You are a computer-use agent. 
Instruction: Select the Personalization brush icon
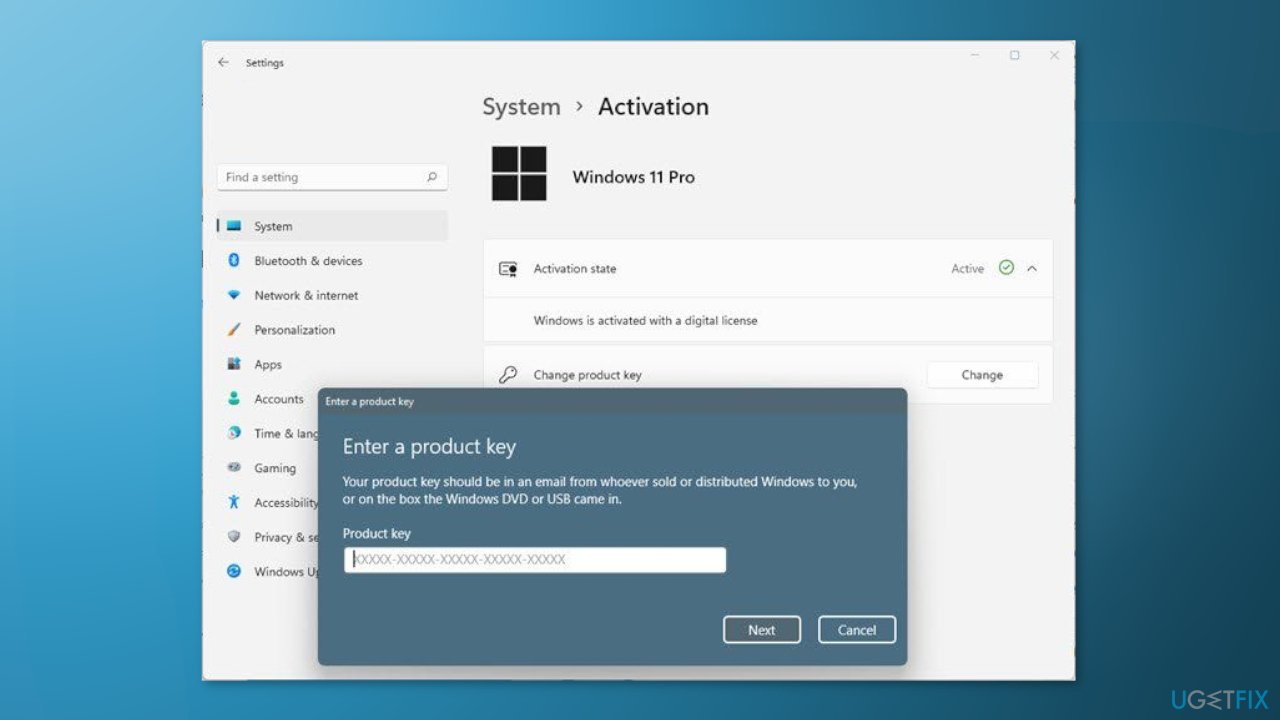click(x=233, y=330)
